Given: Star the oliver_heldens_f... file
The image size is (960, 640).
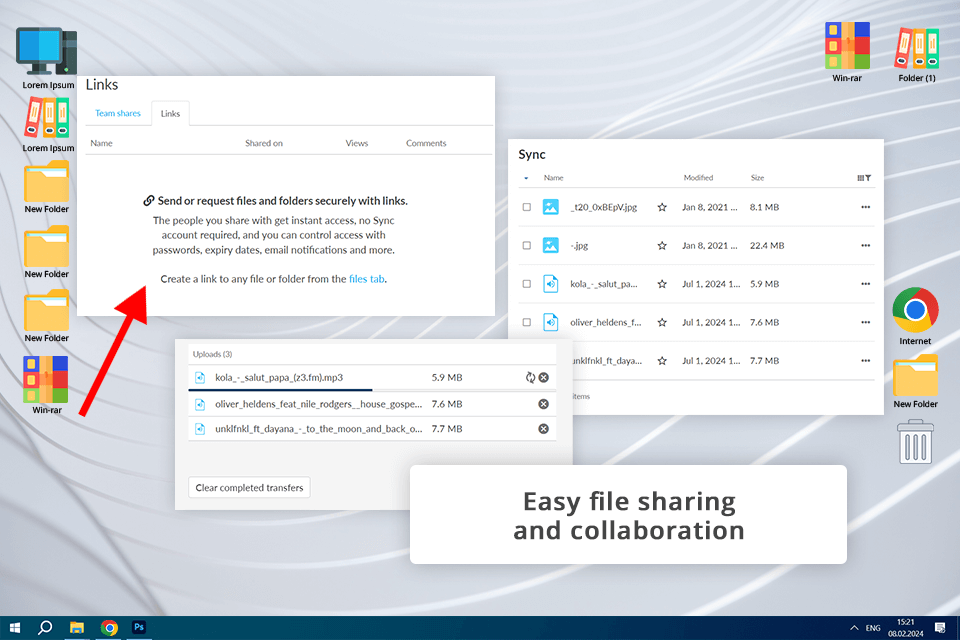Looking at the screenshot, I should point(662,322).
